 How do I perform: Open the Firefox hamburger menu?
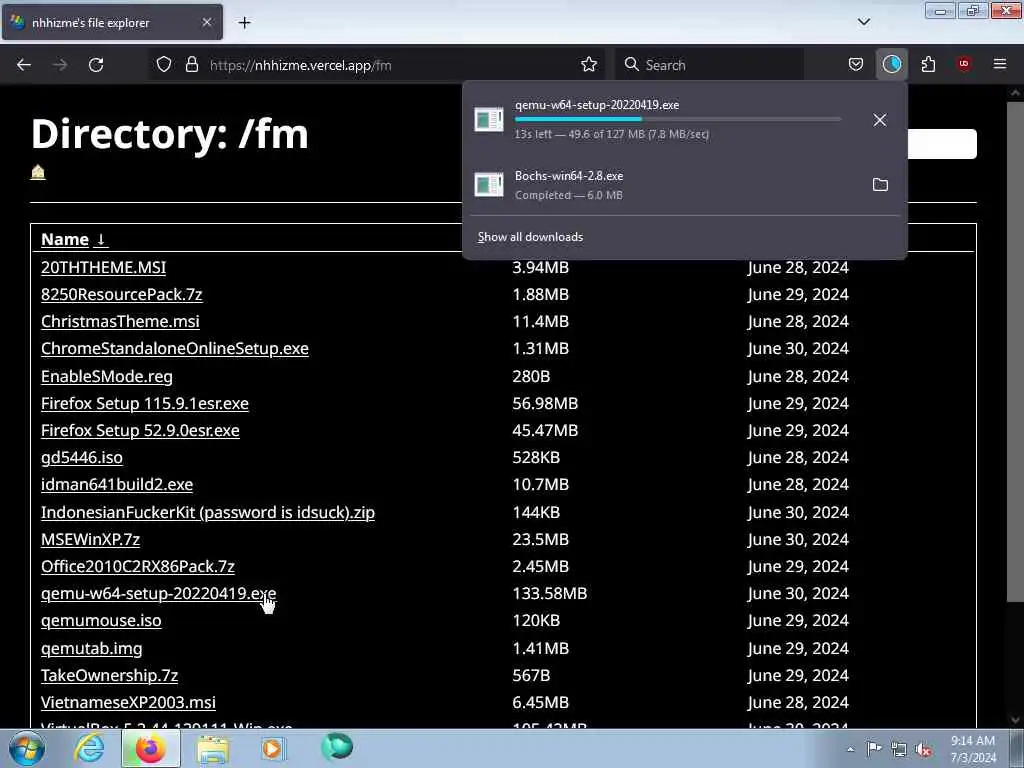click(1000, 64)
